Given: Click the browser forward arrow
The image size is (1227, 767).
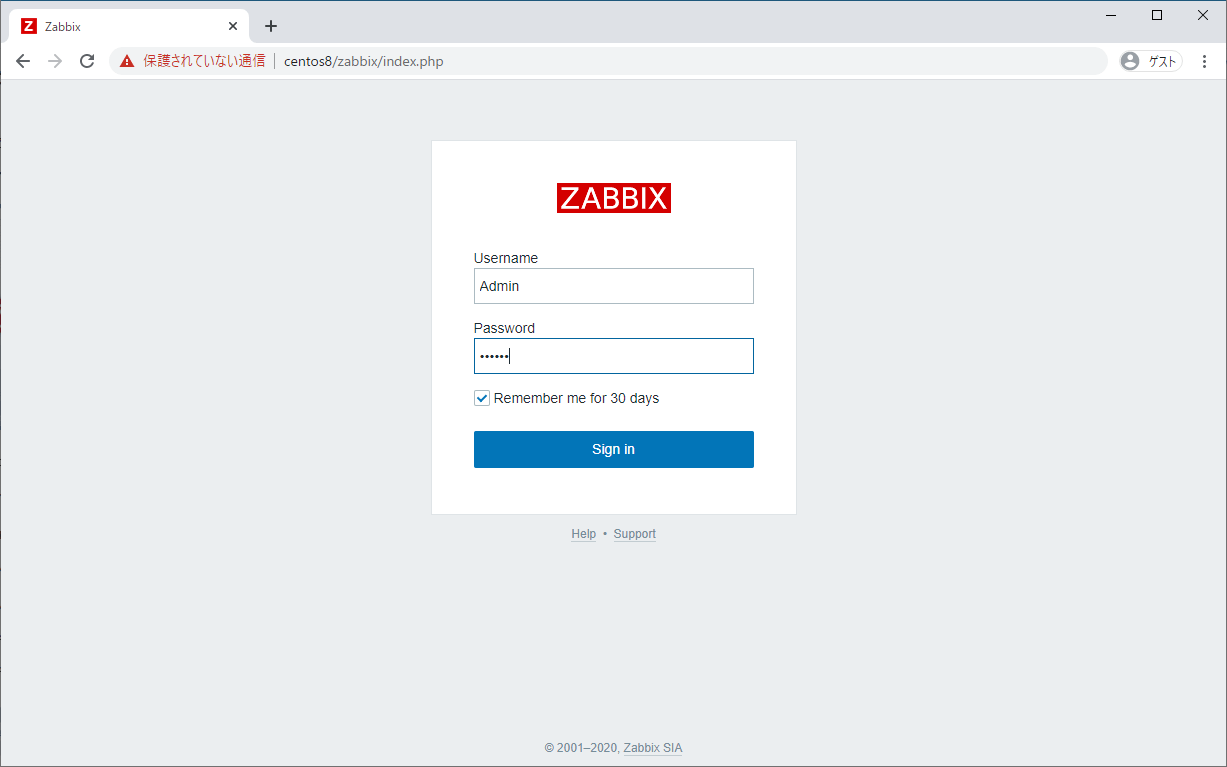Looking at the screenshot, I should (55, 61).
